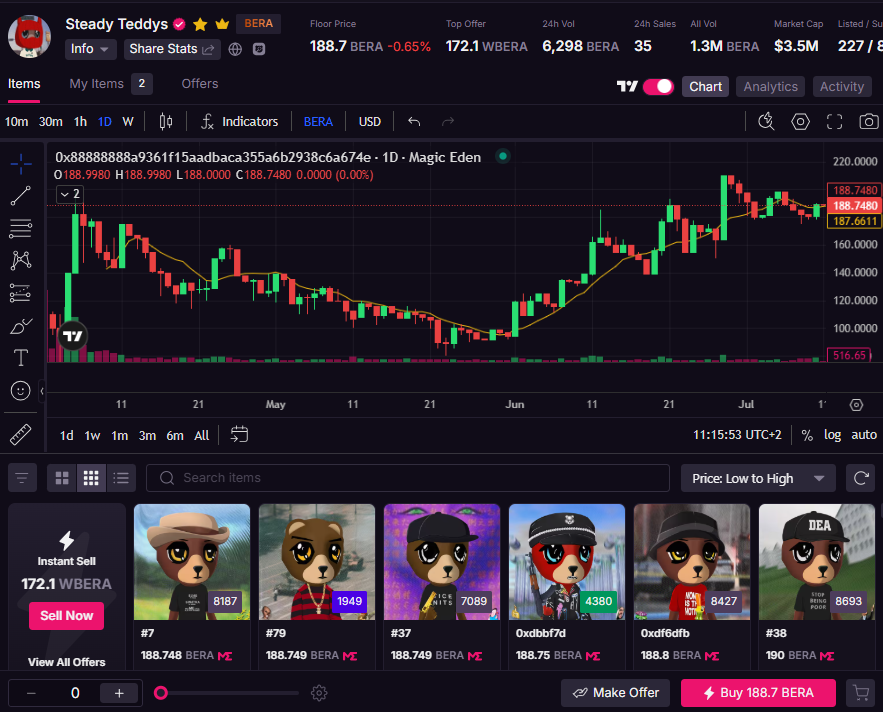
Task: Change the candlestick chart type
Action: click(166, 121)
